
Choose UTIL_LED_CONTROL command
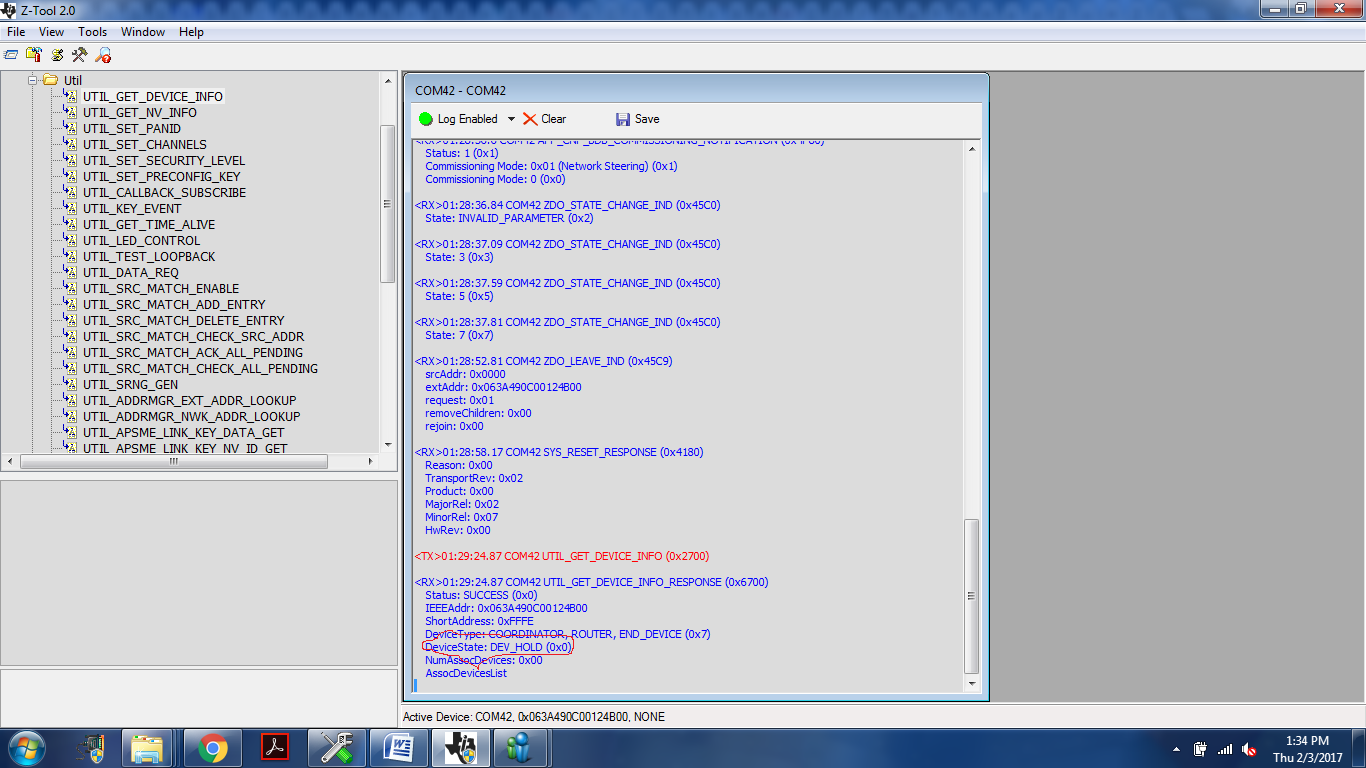[141, 241]
